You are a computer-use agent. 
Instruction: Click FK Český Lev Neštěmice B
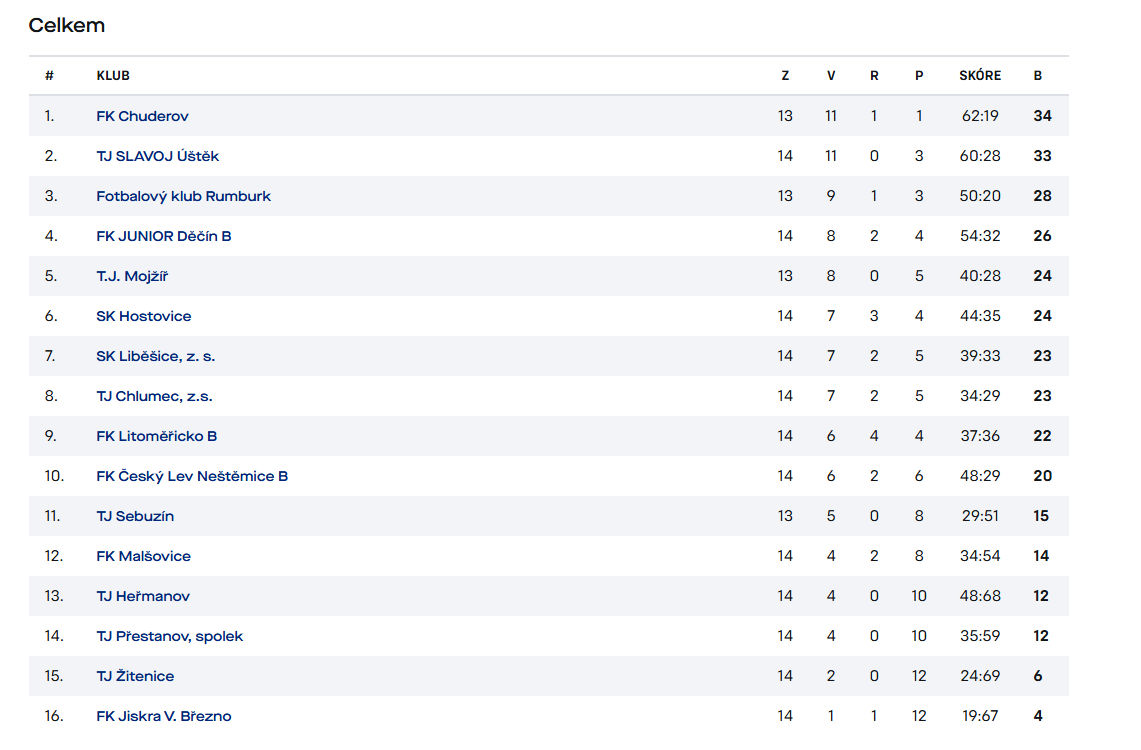[192, 476]
